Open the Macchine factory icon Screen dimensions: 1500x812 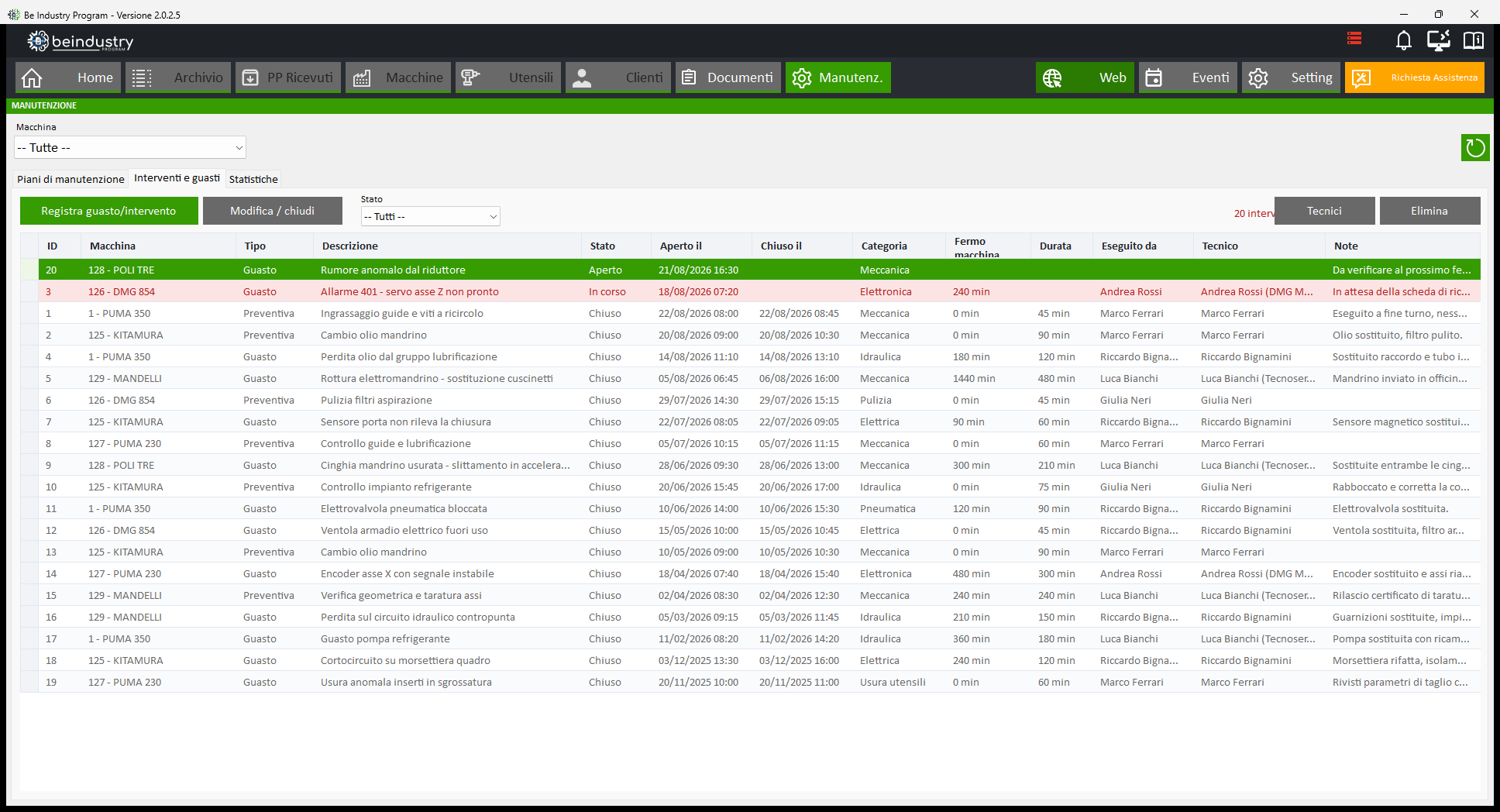click(362, 77)
